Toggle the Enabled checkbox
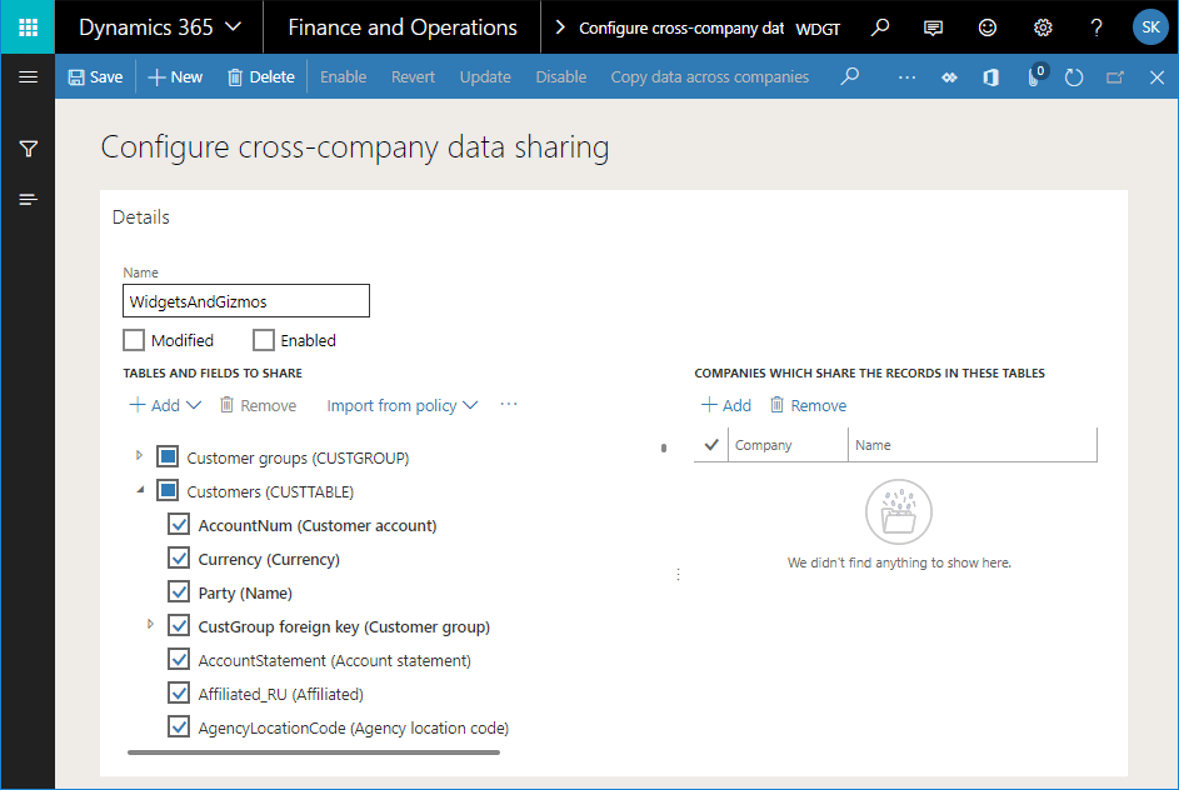 click(x=263, y=340)
